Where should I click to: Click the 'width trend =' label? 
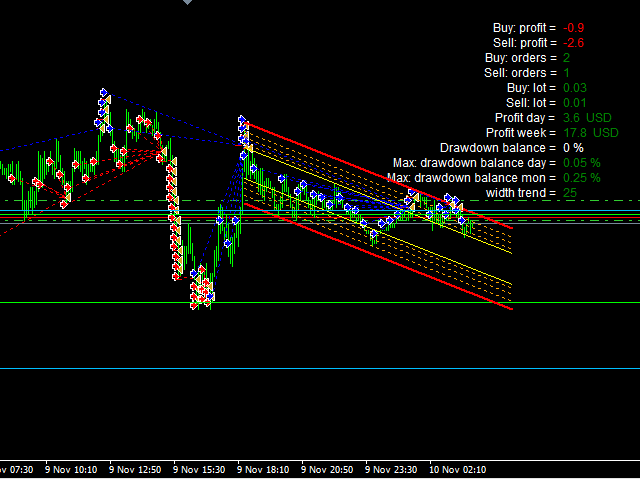pos(521,193)
